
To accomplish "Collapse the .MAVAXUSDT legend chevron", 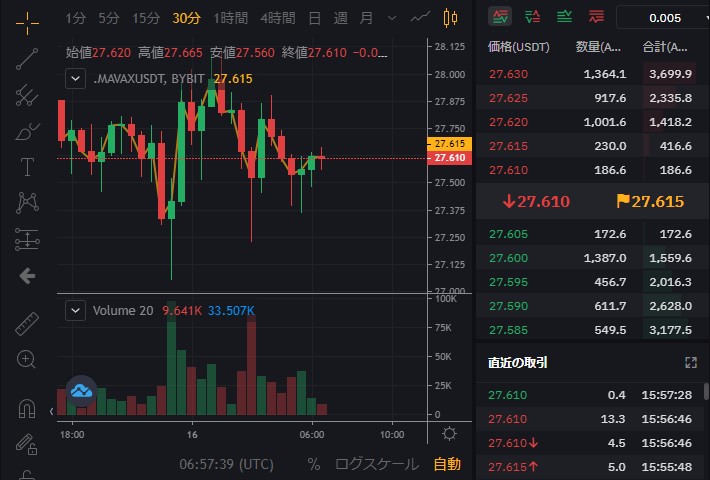I will pyautogui.click(x=74, y=78).
